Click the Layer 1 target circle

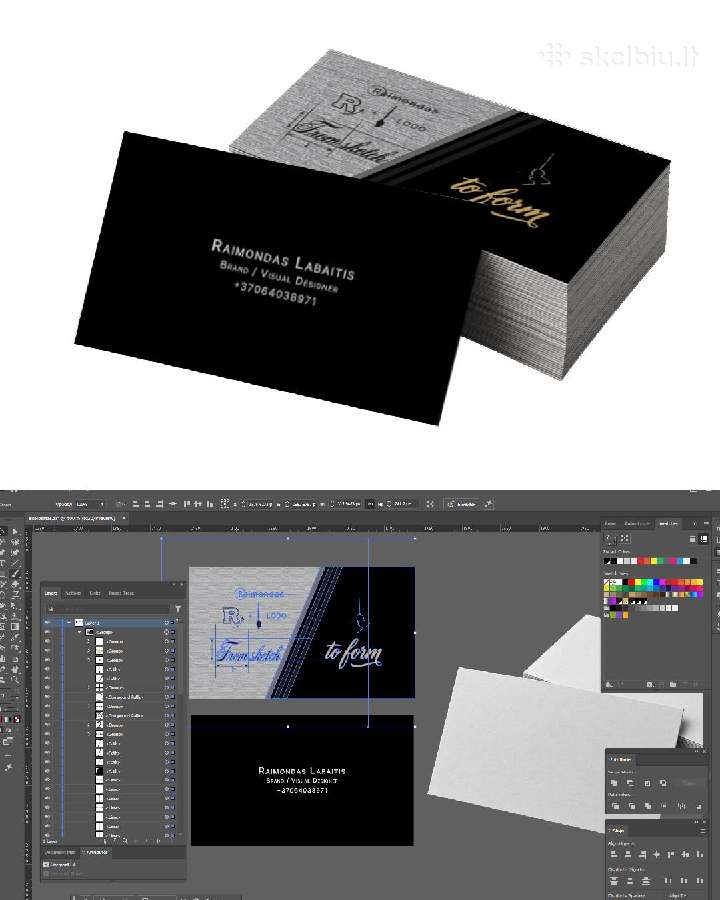[x=167, y=623]
